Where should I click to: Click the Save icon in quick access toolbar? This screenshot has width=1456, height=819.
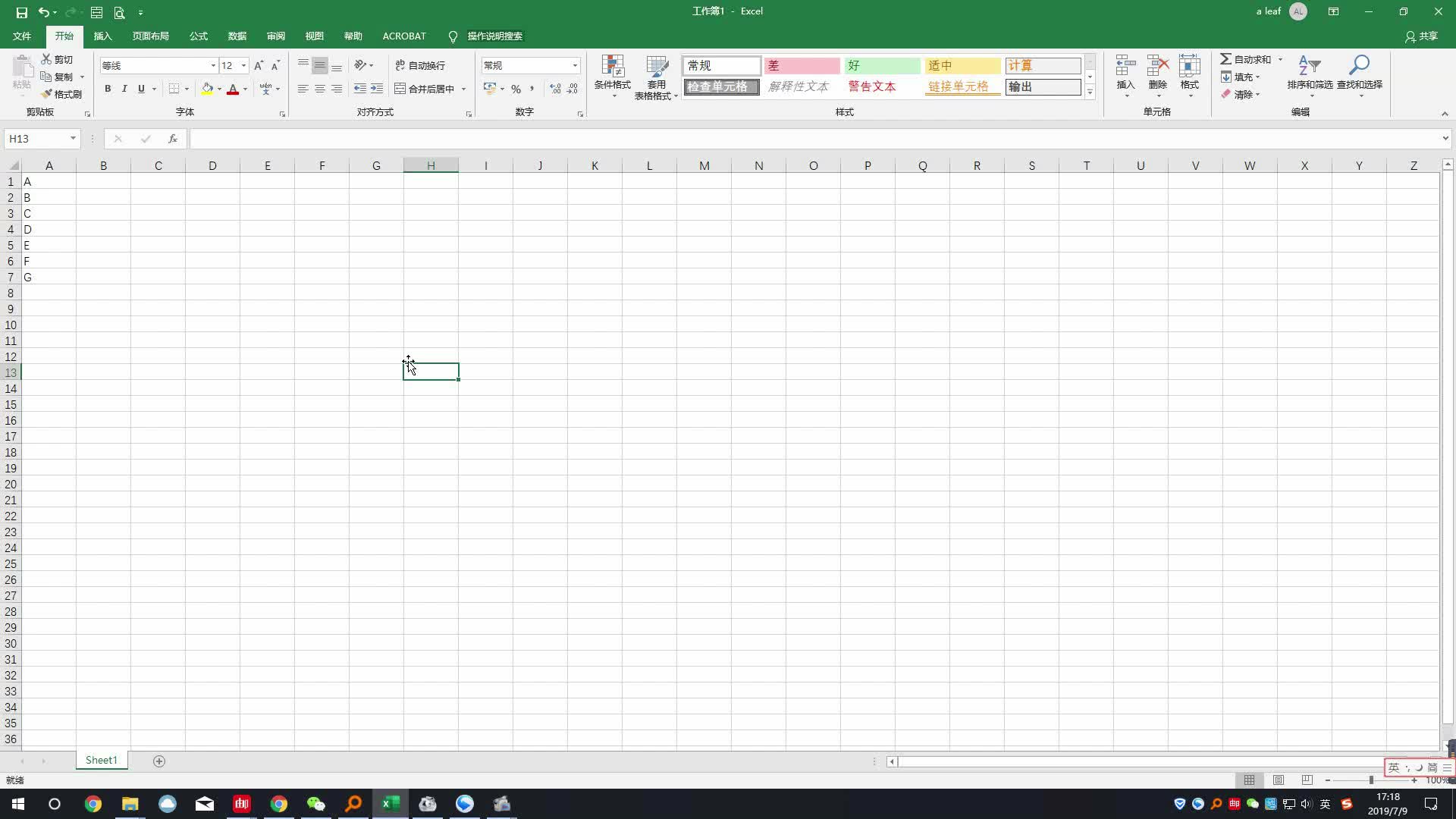point(21,12)
